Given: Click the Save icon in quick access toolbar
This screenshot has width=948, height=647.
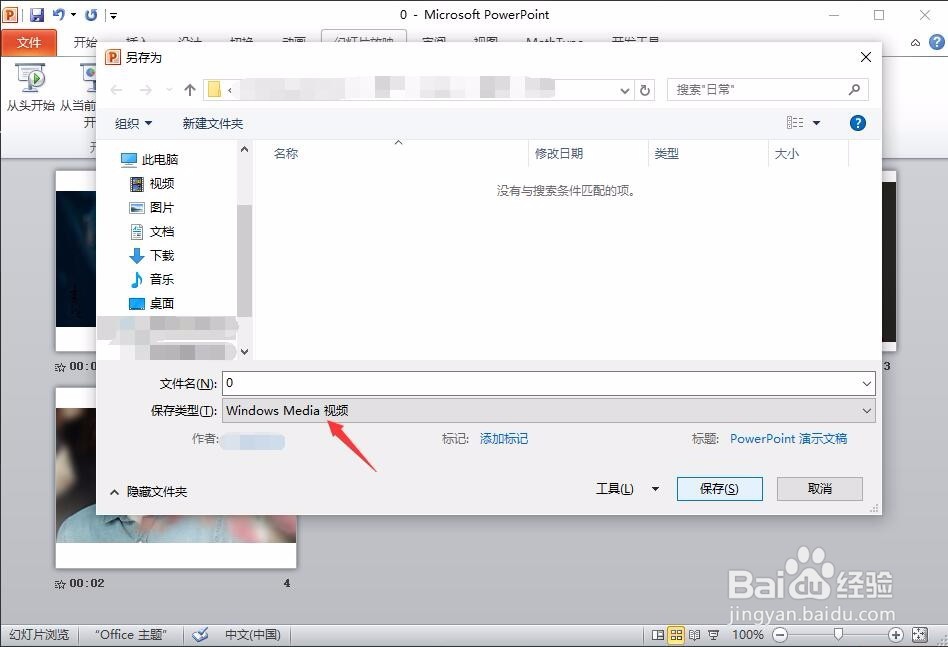Looking at the screenshot, I should [x=37, y=15].
